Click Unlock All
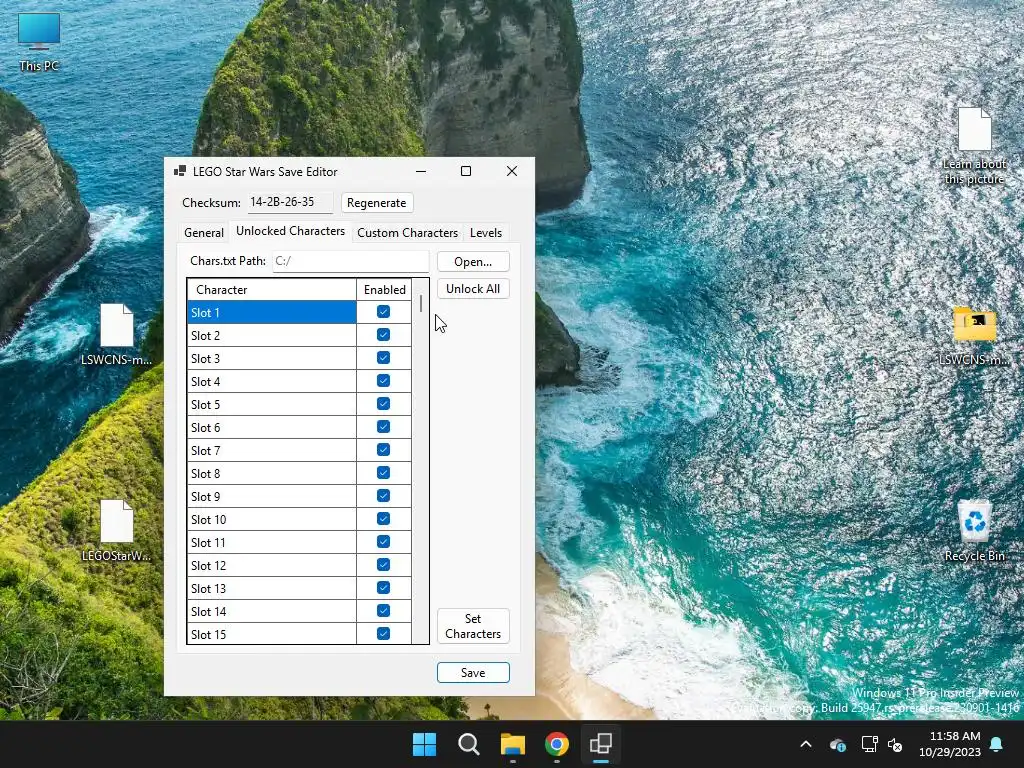 point(473,289)
